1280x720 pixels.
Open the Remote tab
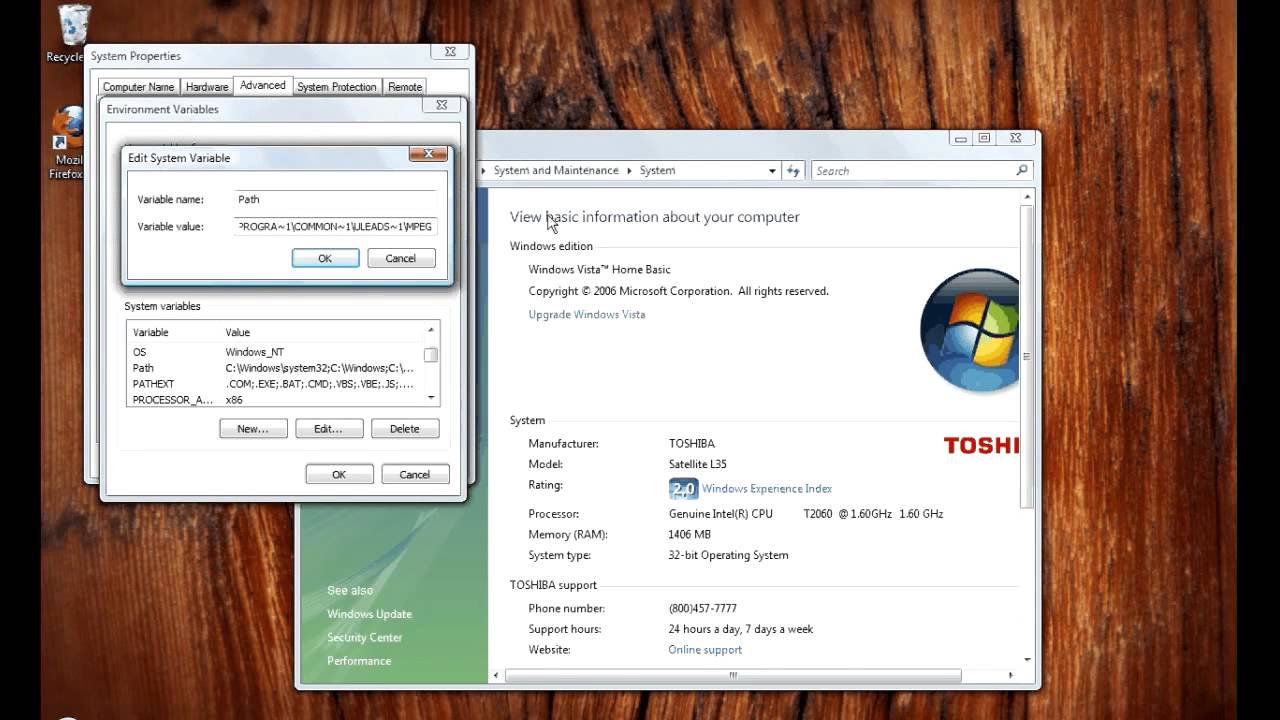(405, 87)
